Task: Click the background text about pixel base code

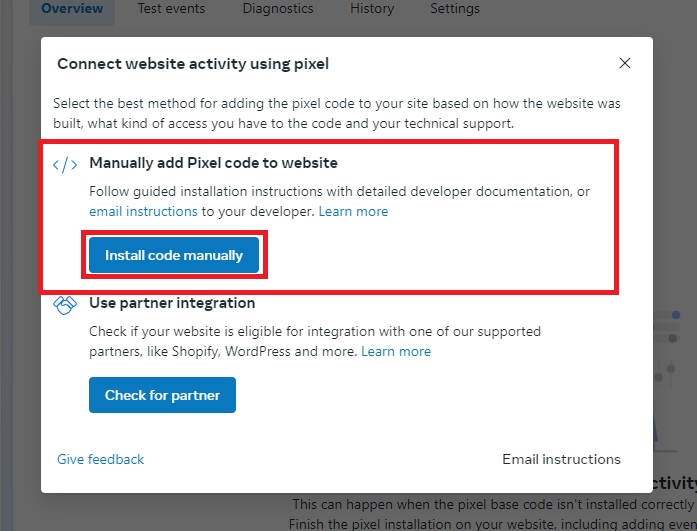Action: 493,504
